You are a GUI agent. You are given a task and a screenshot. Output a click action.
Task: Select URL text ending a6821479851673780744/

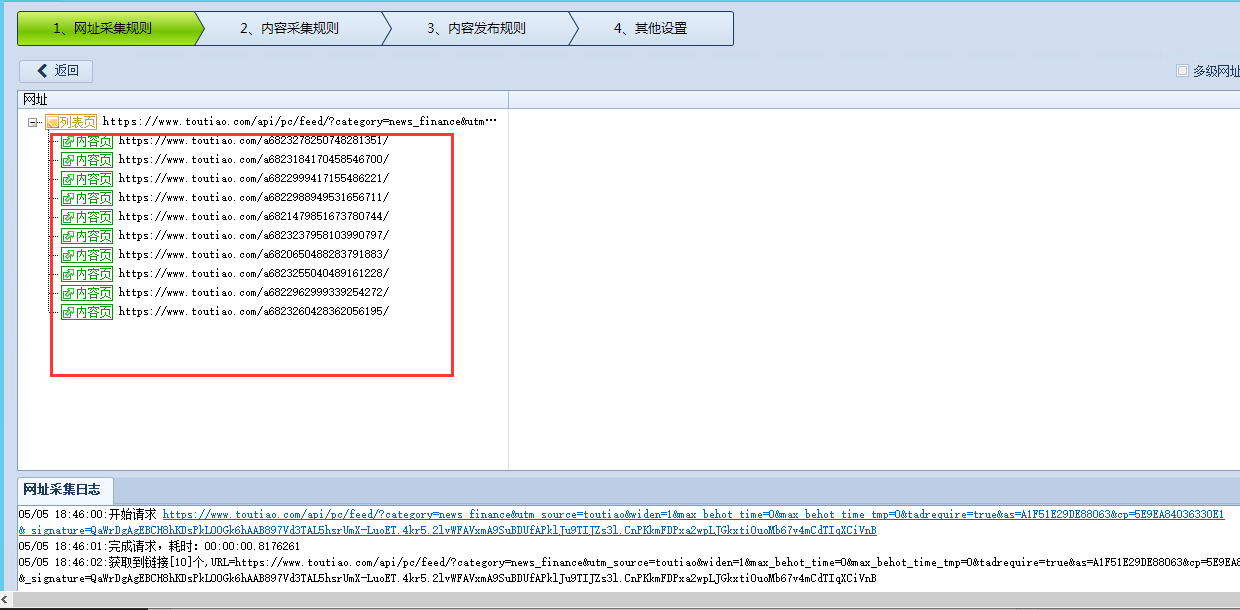(x=254, y=217)
